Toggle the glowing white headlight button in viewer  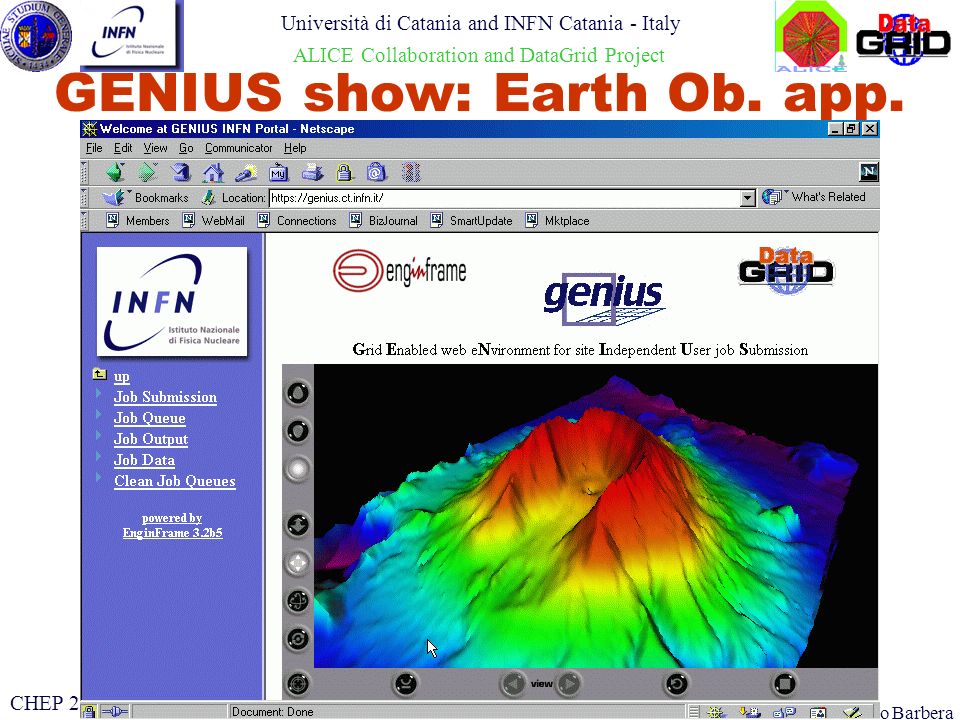(x=298, y=469)
